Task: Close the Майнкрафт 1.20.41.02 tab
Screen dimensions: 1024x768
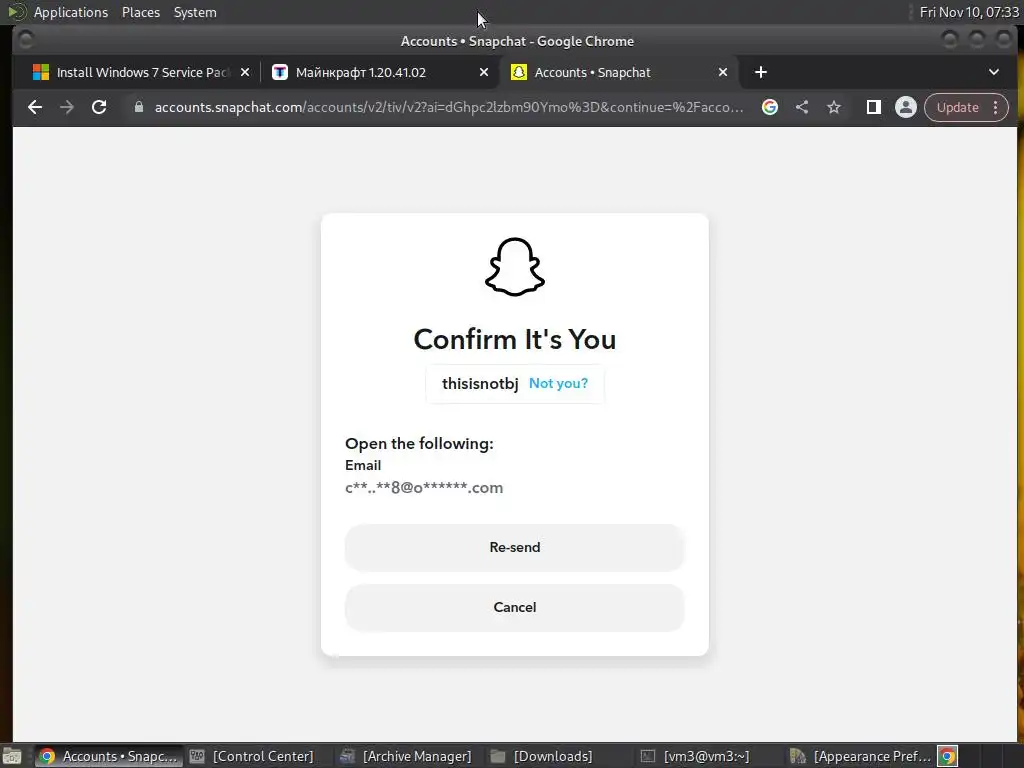Action: click(484, 72)
